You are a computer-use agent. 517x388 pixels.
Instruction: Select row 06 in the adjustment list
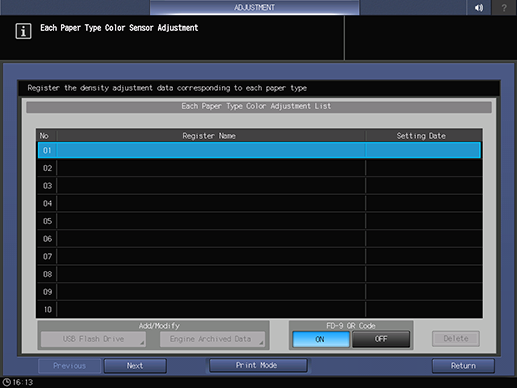click(x=259, y=239)
